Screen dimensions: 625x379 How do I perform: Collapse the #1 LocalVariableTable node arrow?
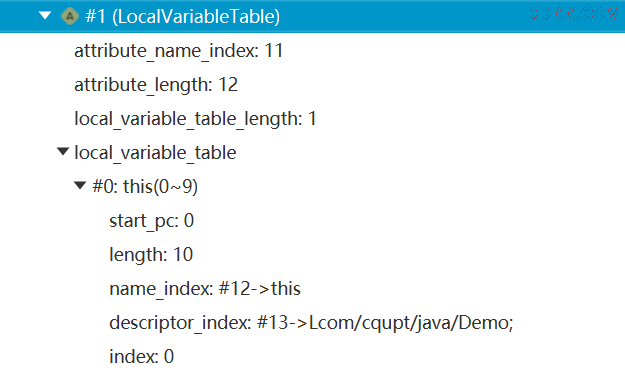click(x=45, y=16)
